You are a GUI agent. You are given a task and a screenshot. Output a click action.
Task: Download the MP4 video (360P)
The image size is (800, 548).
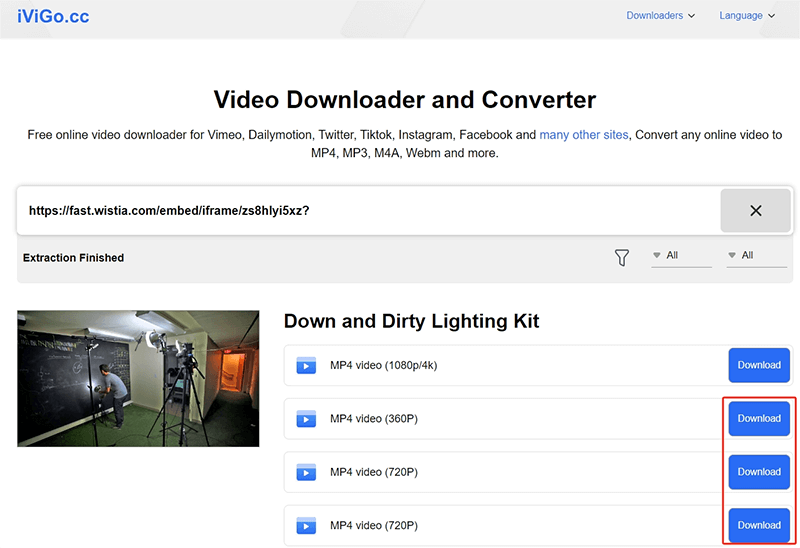[759, 418]
